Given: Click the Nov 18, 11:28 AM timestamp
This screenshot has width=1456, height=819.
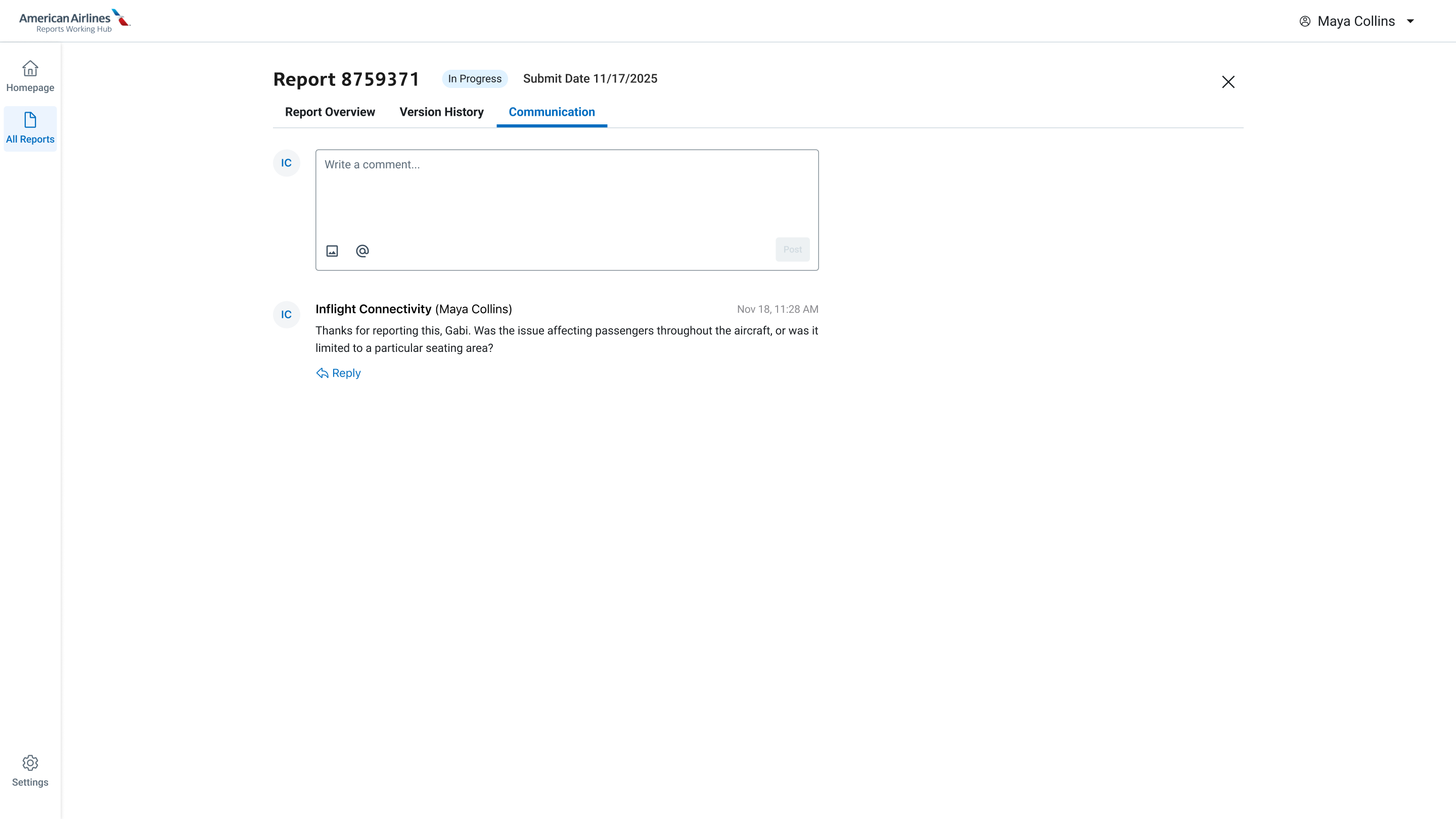Looking at the screenshot, I should pyautogui.click(x=777, y=309).
